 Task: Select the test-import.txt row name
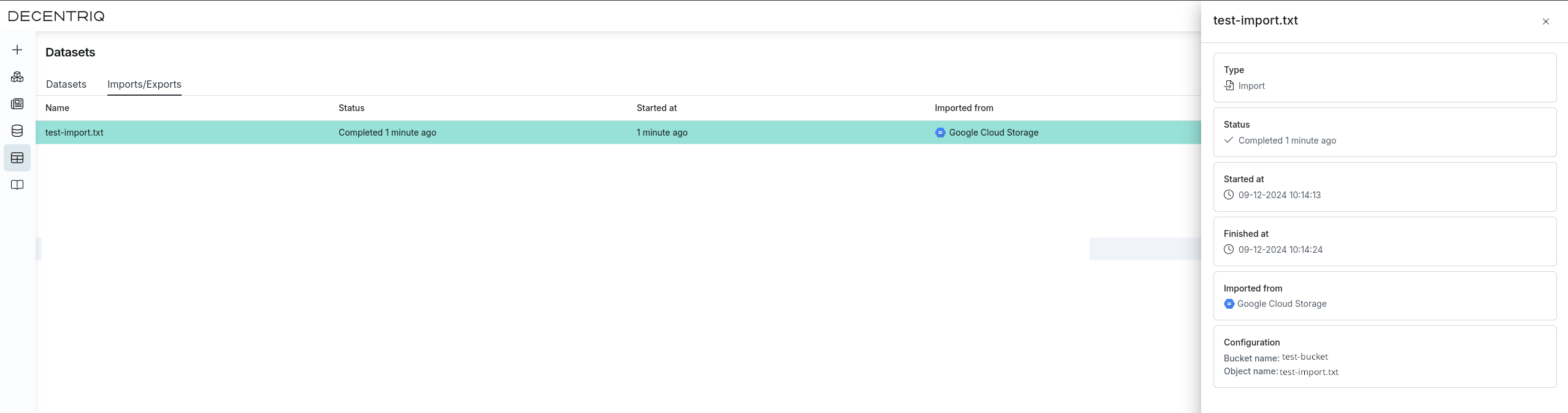(74, 133)
